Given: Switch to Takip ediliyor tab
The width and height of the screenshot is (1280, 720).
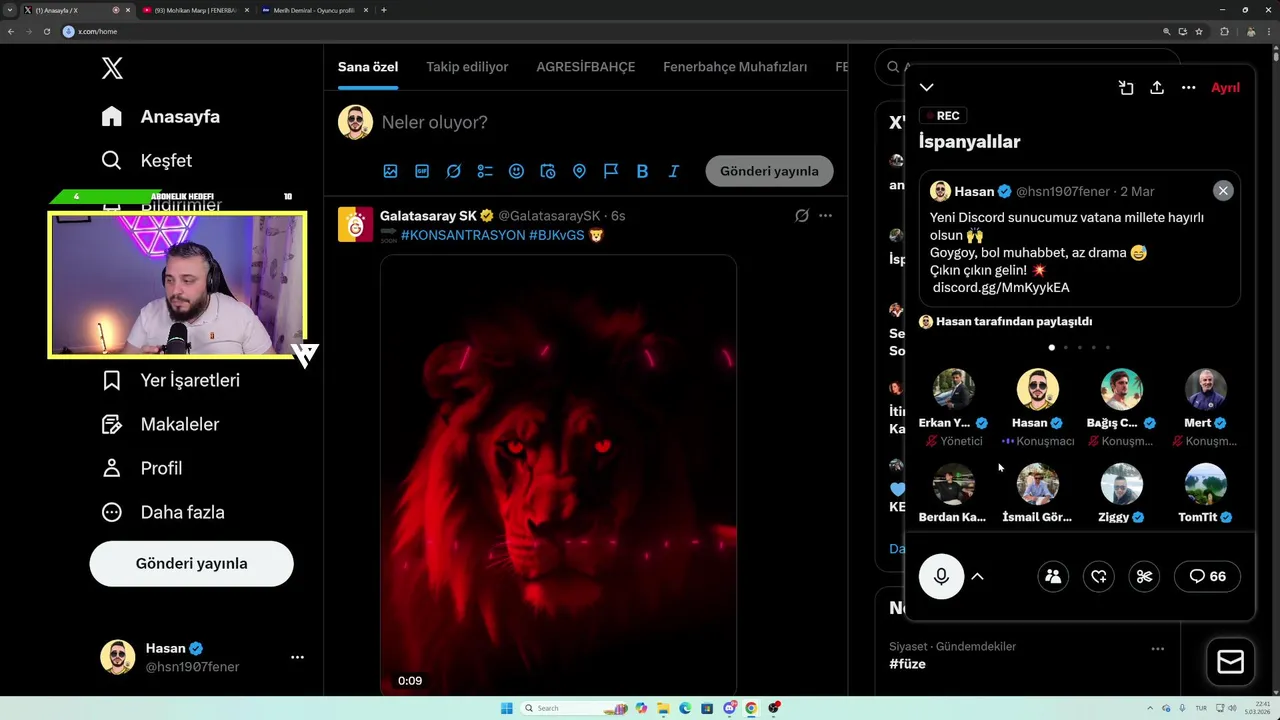Looking at the screenshot, I should [467, 67].
